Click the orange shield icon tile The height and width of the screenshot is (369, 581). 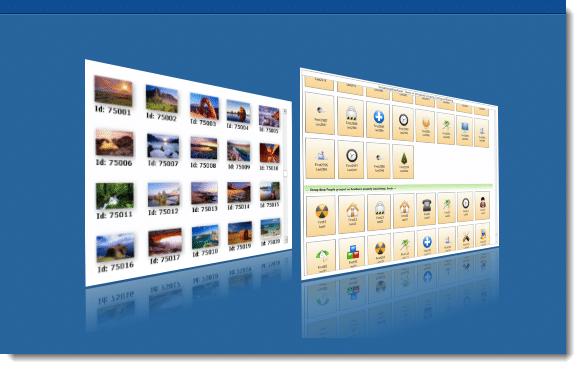coord(426,125)
